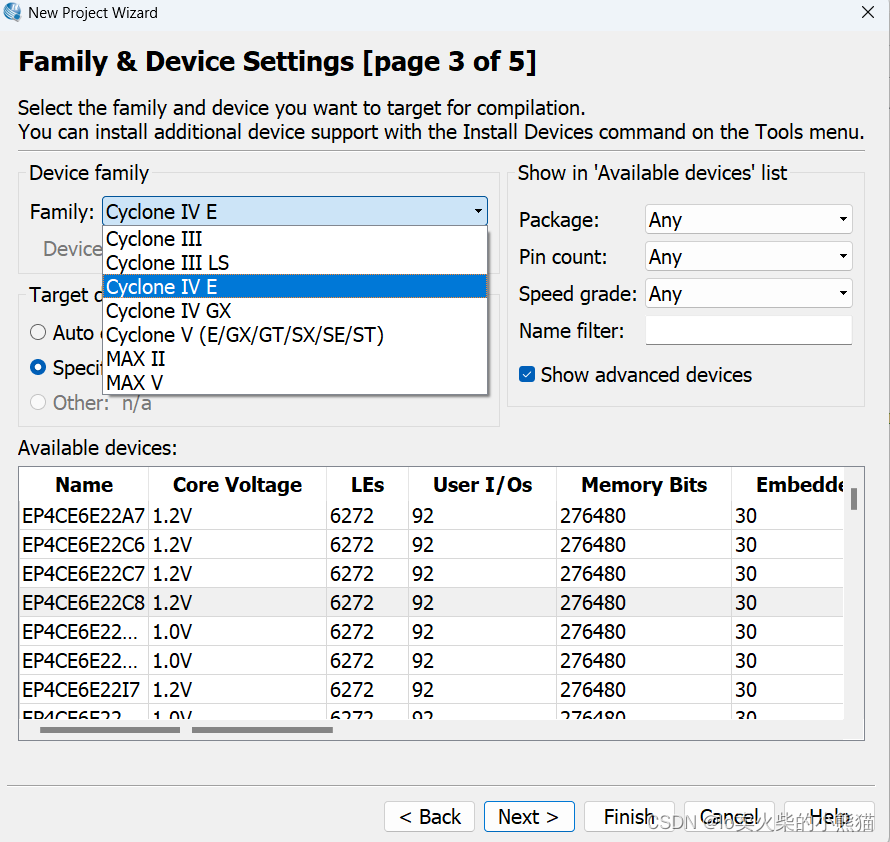The width and height of the screenshot is (890, 842).
Task: Choose Cyclone III from family list
Action: pos(154,239)
